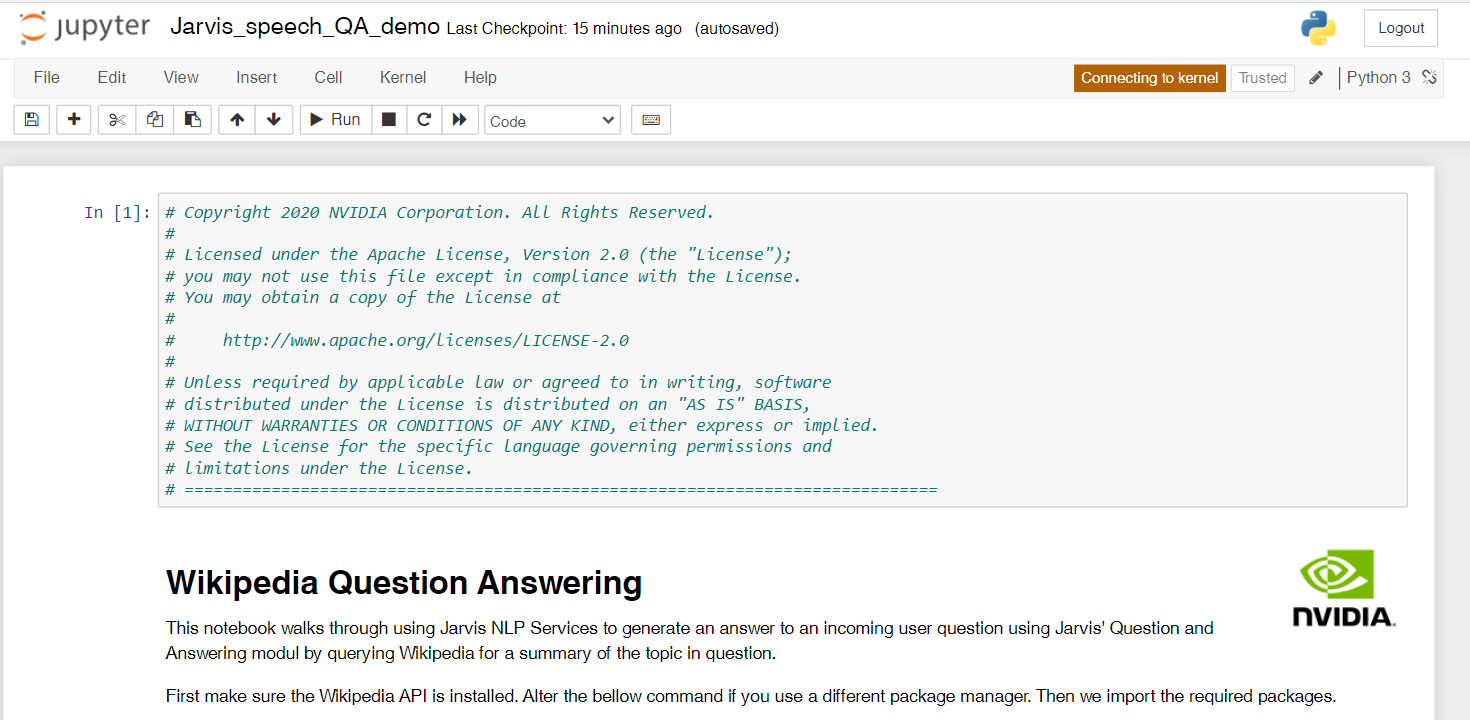Screen dimensions: 1470x720
Task: Click the Connecting to kernel notification
Action: pos(1149,78)
